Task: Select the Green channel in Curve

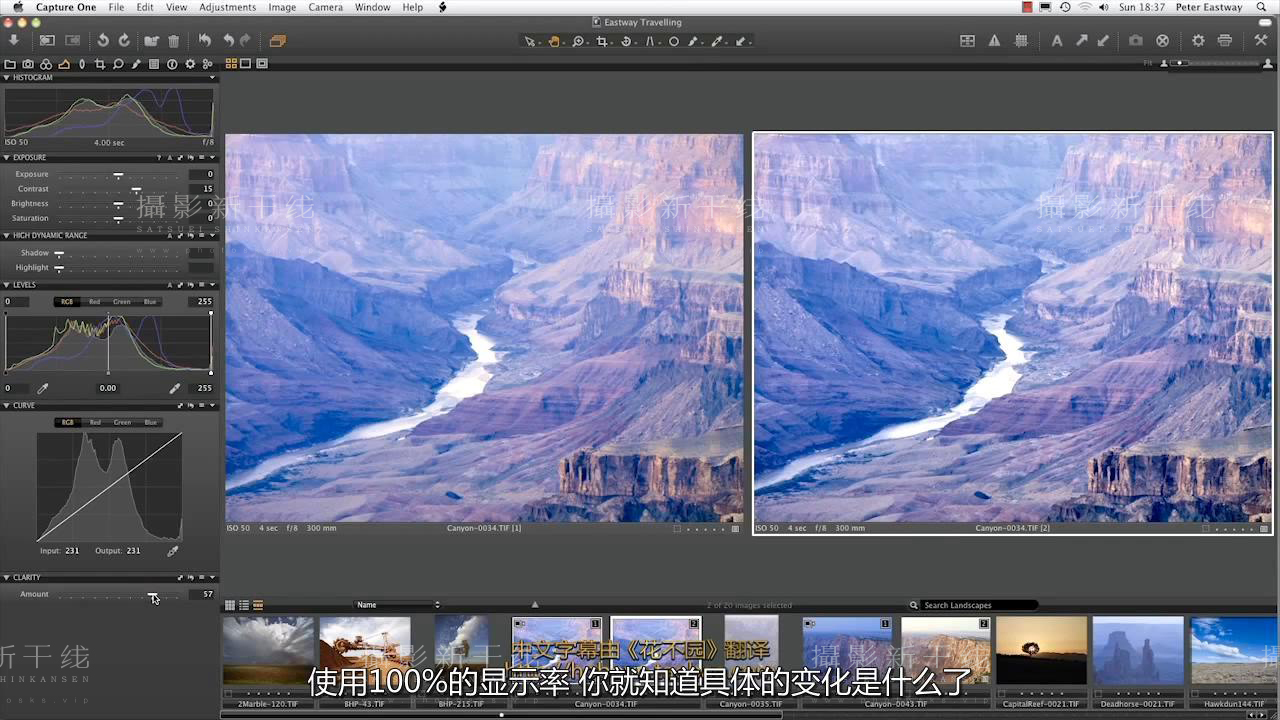Action: coord(122,423)
